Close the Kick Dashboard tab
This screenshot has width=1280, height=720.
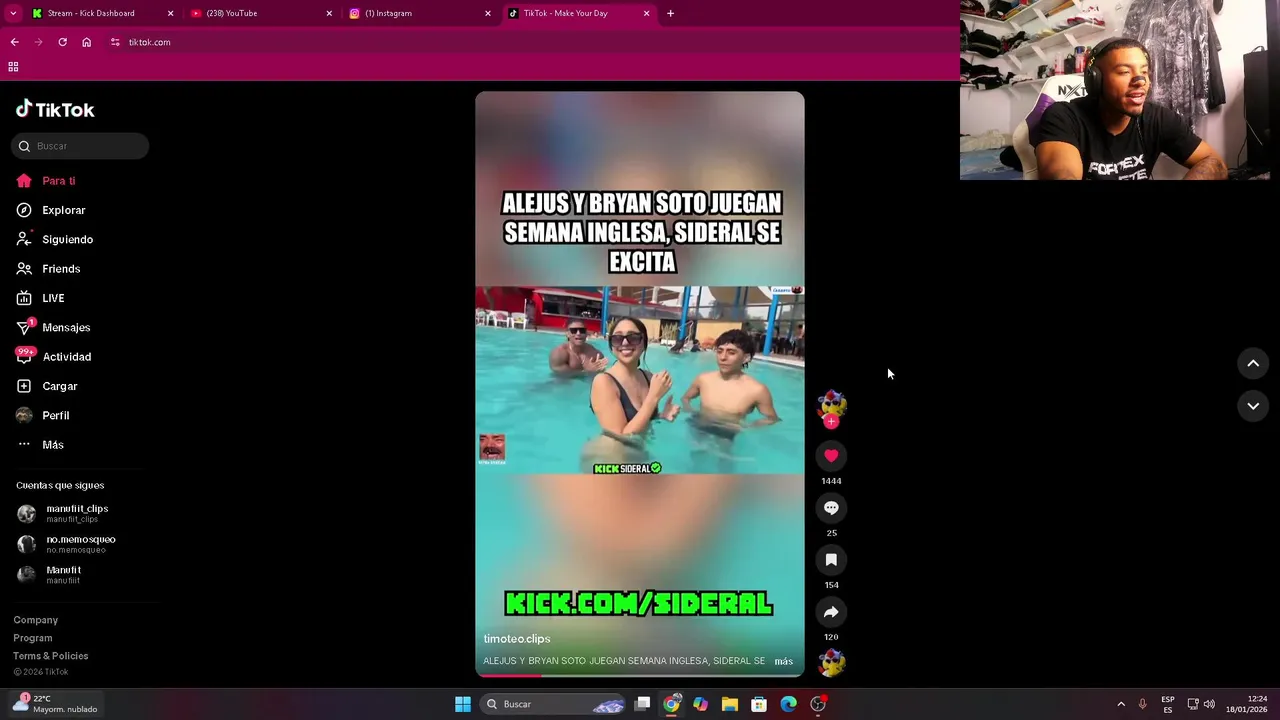[x=170, y=13]
